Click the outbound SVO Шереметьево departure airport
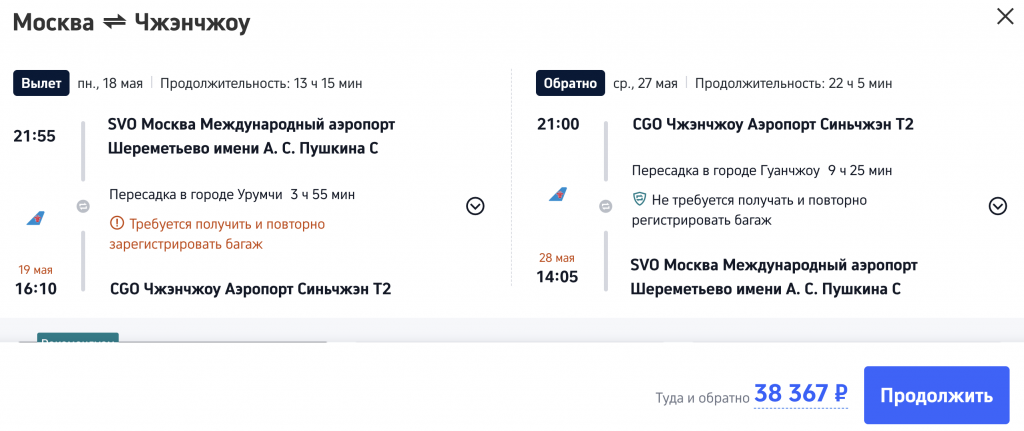The image size is (1024, 431). click(x=251, y=137)
